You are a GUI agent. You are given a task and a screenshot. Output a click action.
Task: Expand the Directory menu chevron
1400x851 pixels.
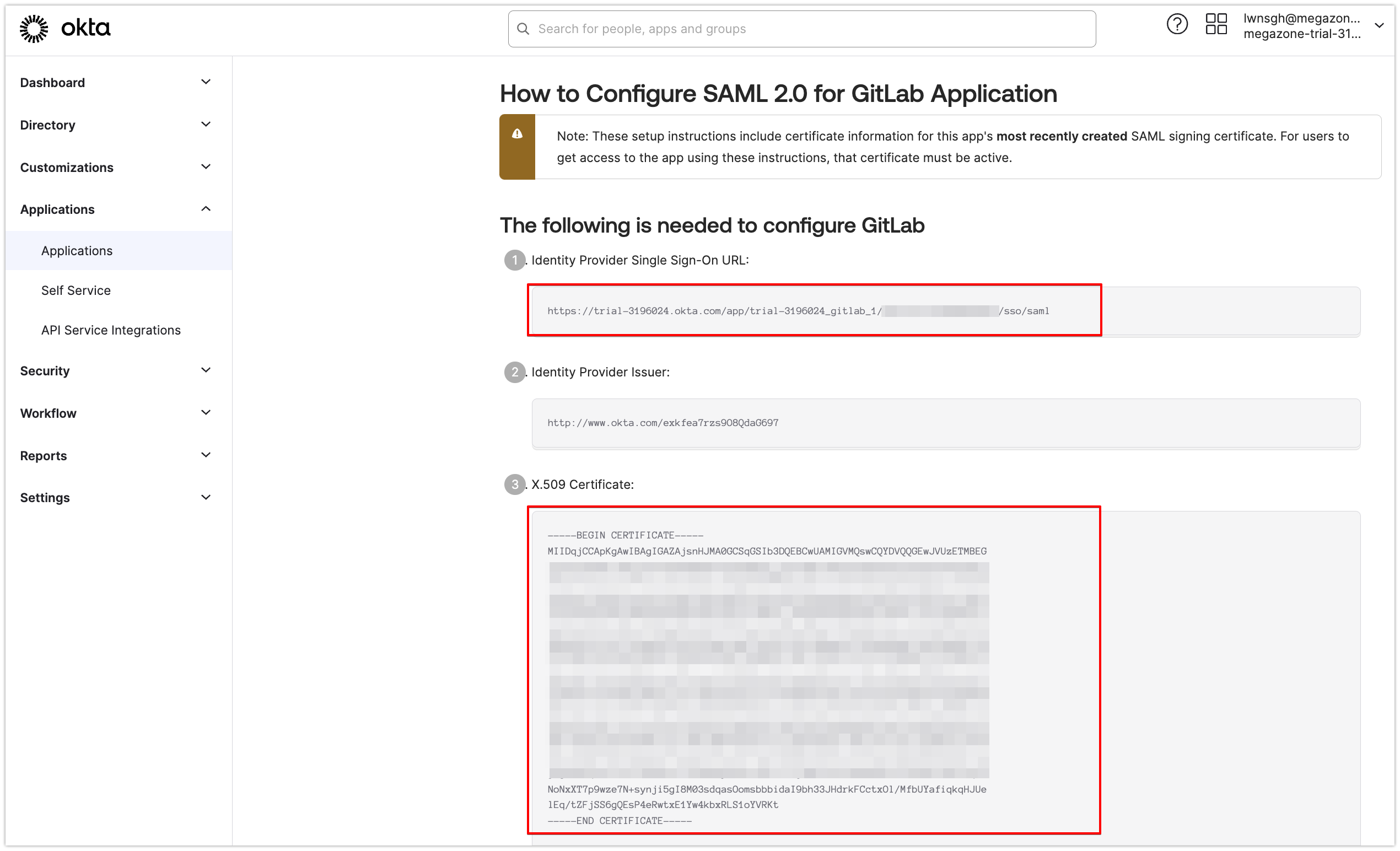click(206, 125)
